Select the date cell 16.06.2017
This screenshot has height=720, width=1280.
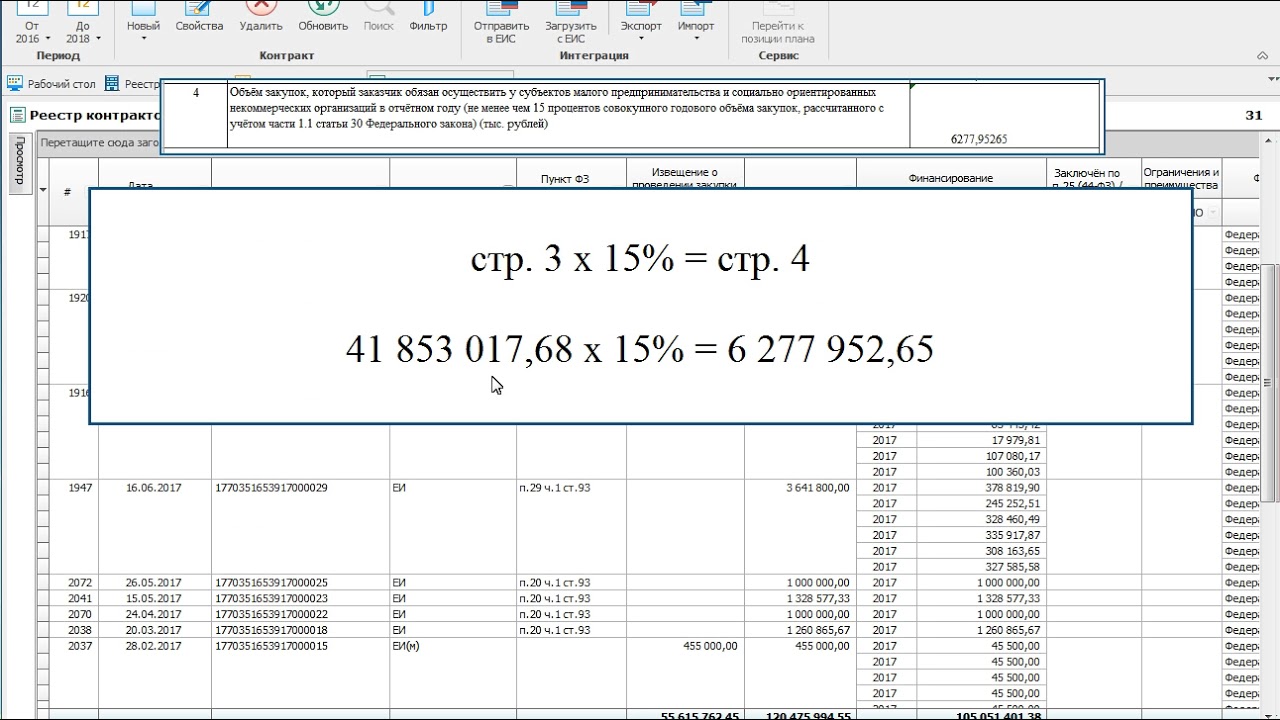tap(153, 488)
